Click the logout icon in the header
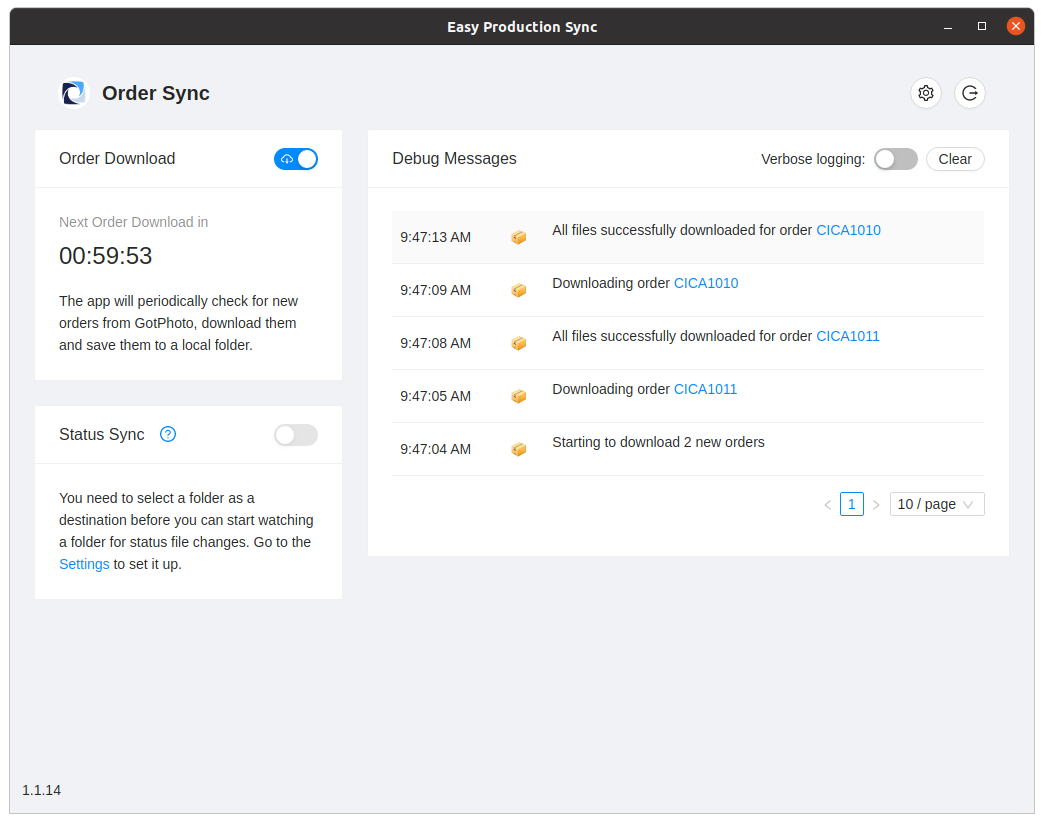1044x823 pixels. [x=969, y=93]
